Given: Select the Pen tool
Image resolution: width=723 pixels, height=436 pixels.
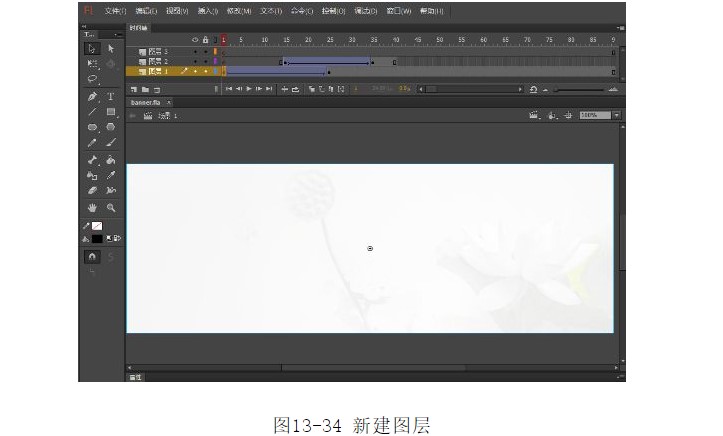Looking at the screenshot, I should [92, 97].
